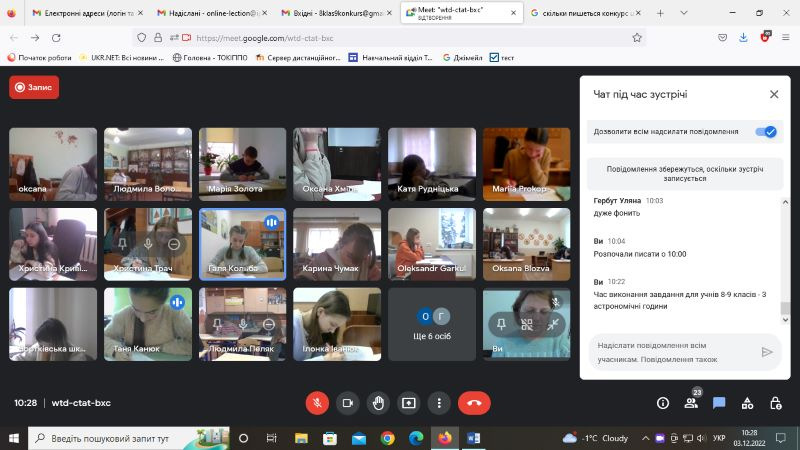Open the Navchalnyi viddil bookmark
The image size is (800, 450).
tap(390, 58)
